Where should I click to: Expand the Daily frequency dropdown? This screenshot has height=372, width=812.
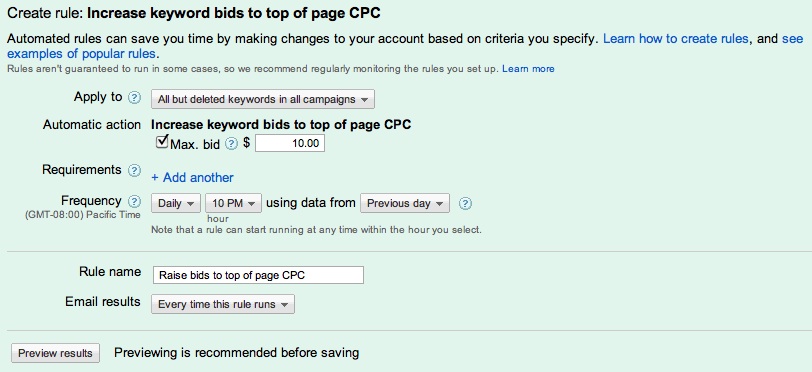pyautogui.click(x=176, y=203)
